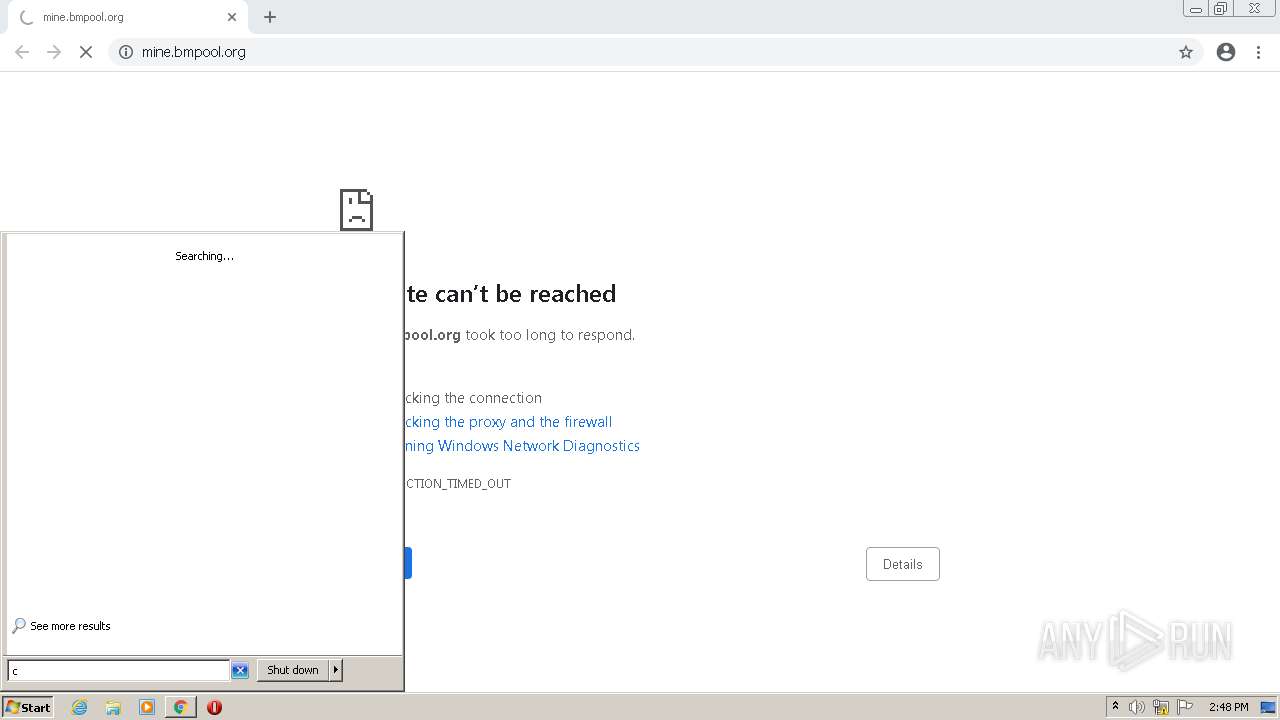1280x720 pixels.
Task: Open the network connection tray icon
Action: pyautogui.click(x=1161, y=707)
